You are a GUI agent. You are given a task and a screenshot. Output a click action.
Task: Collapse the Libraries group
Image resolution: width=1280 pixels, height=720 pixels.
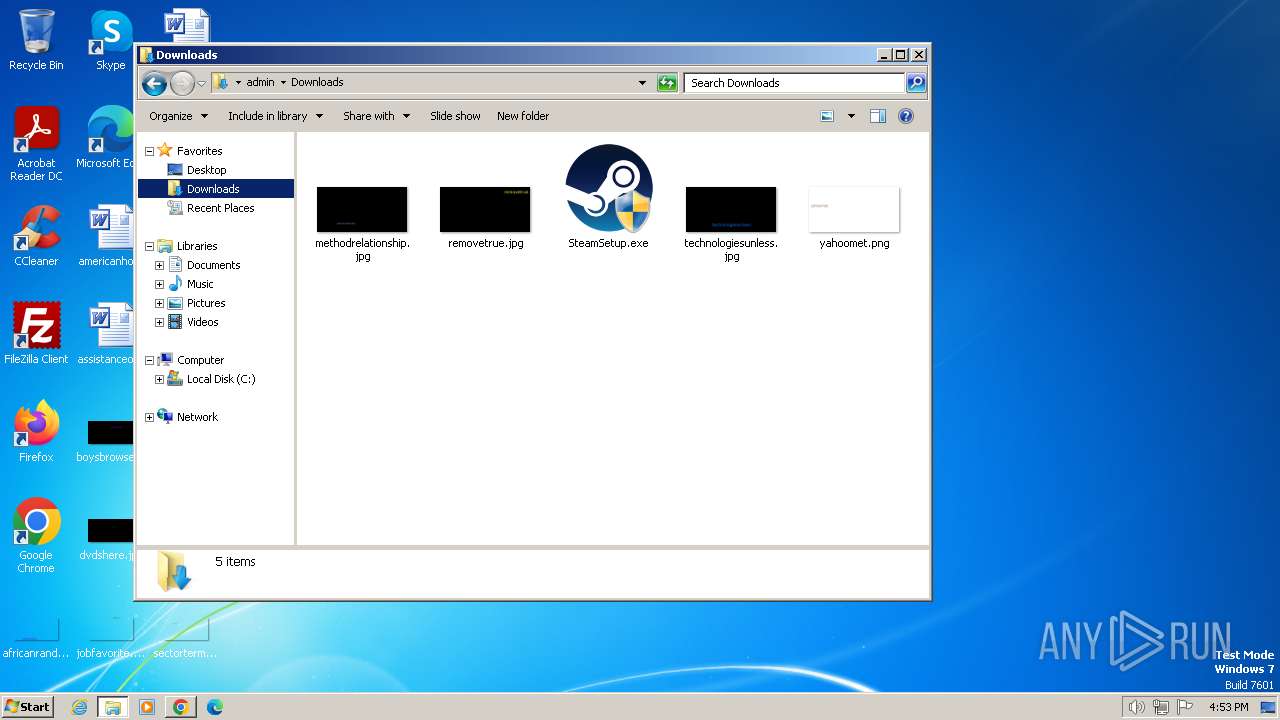(150, 246)
